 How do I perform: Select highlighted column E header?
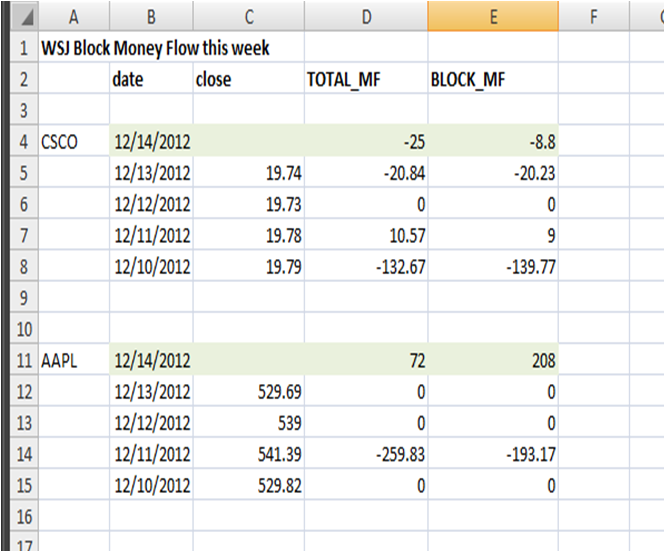point(493,16)
